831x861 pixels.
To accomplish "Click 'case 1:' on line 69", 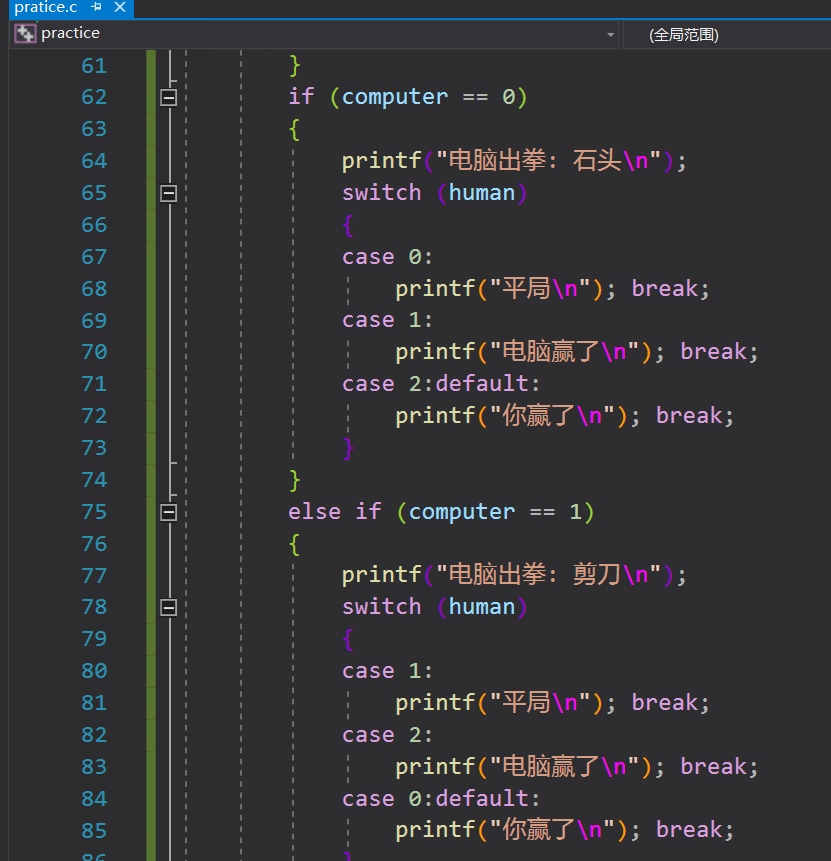I will (387, 320).
